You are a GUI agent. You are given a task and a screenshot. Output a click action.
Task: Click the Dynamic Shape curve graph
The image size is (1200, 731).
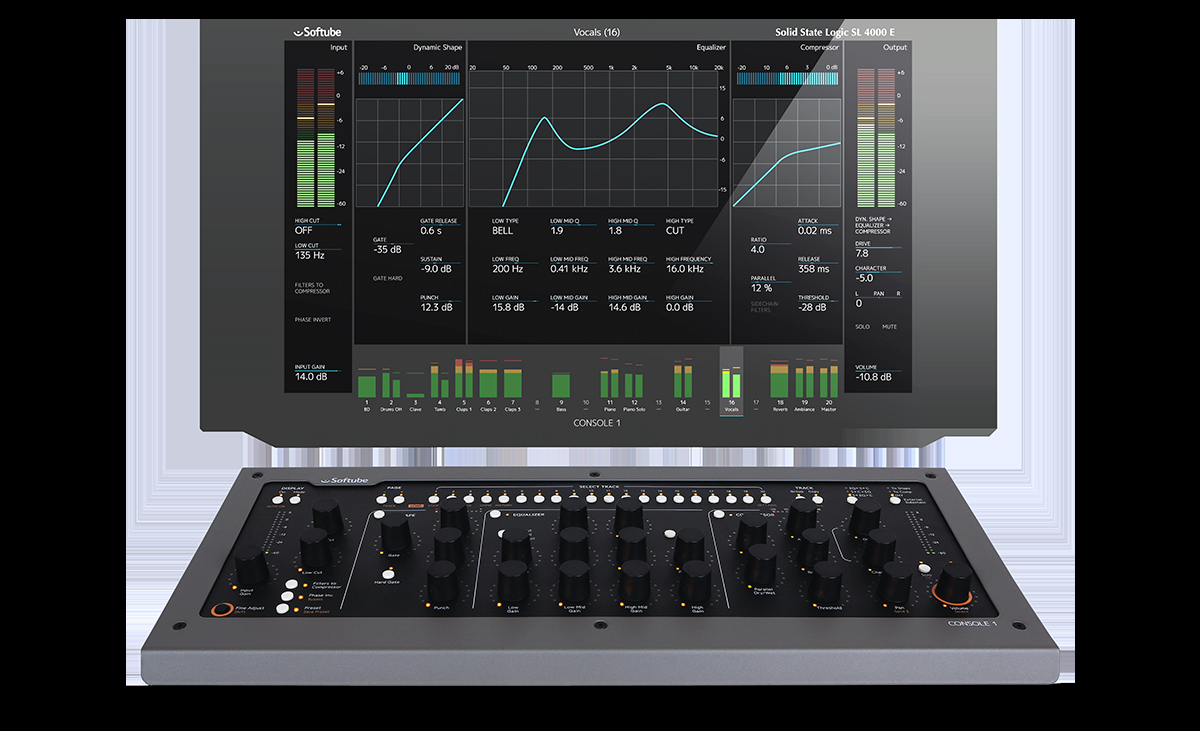409,152
